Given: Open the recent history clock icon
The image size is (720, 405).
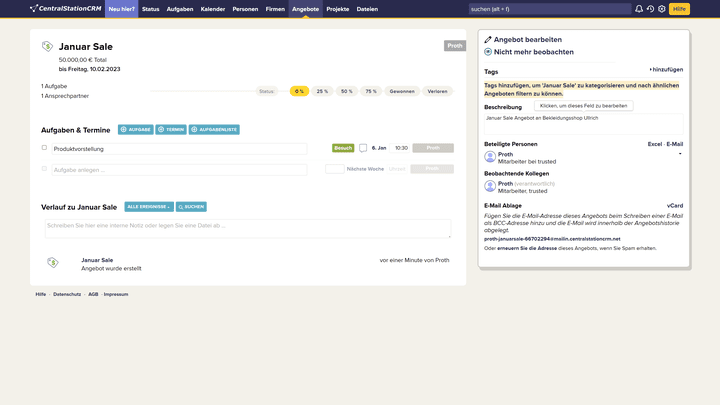Looking at the screenshot, I should tap(650, 9).
